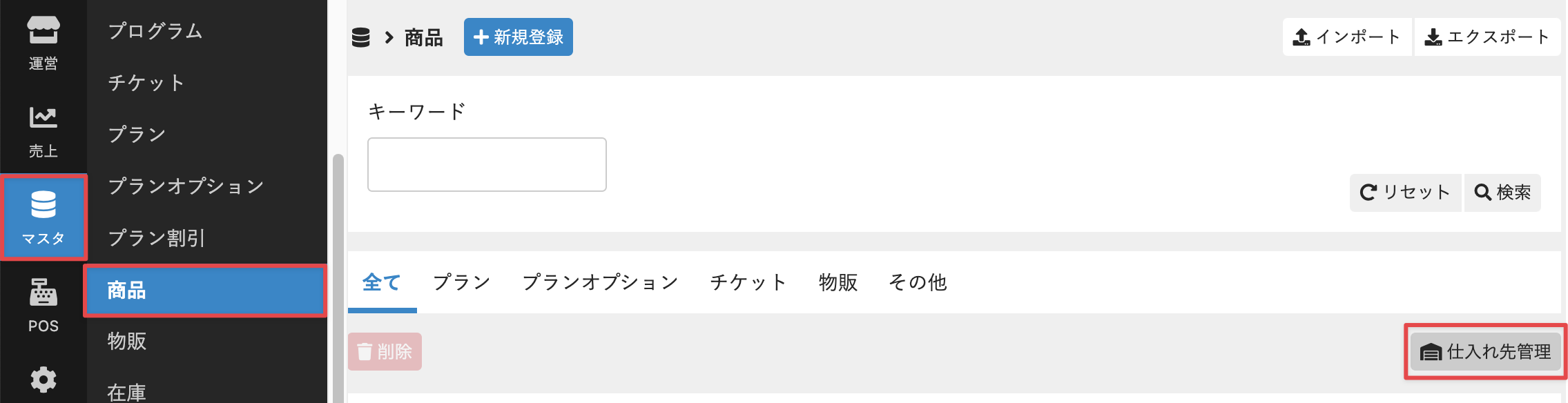Select the チケット tab
This screenshot has width=1568, height=403.
pyautogui.click(x=748, y=282)
